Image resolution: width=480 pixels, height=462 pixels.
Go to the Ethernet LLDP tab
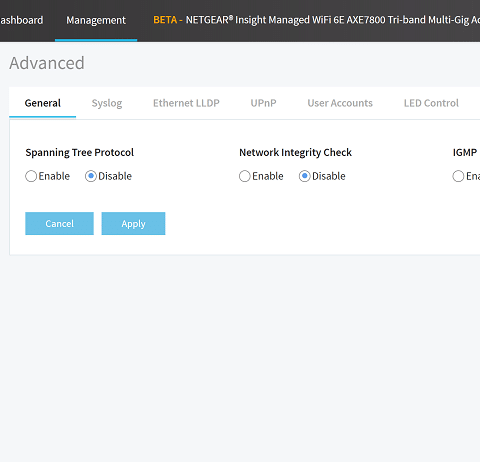(x=186, y=103)
